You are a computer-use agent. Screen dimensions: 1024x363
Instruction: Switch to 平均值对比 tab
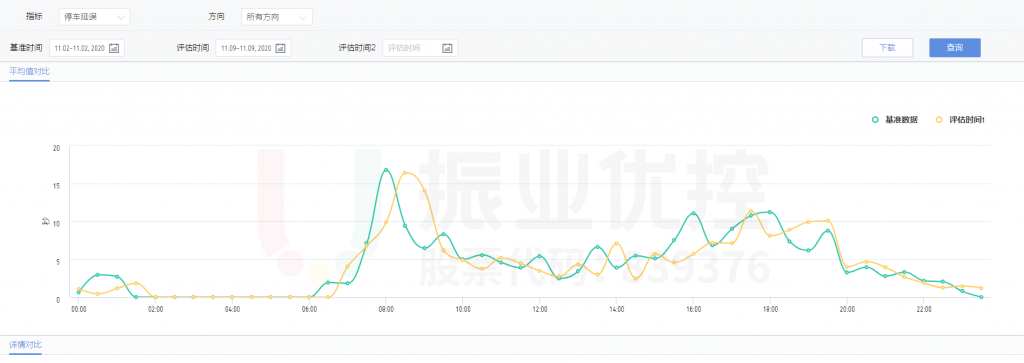(29, 71)
